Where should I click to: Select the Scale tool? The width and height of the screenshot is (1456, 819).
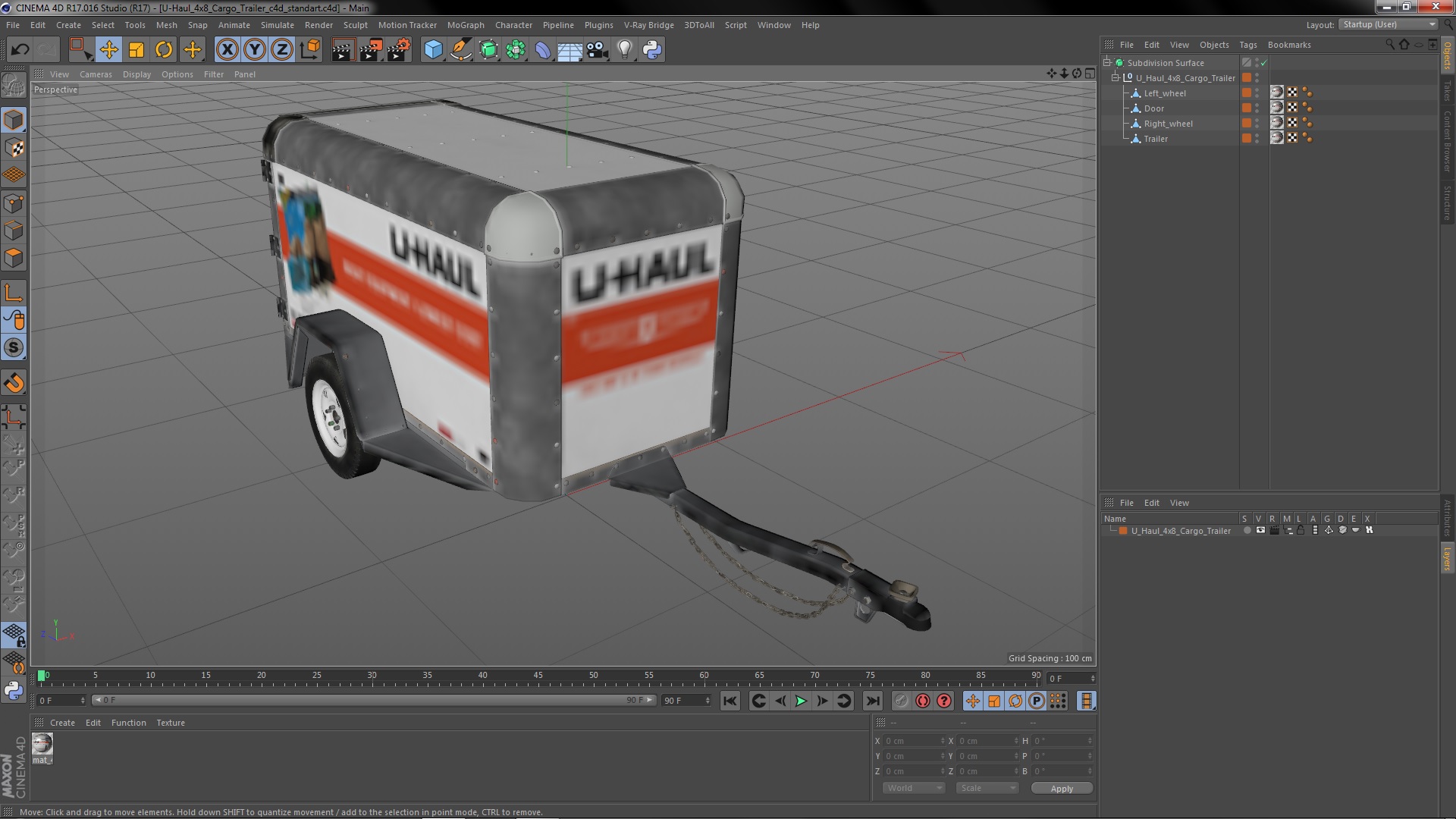coord(136,50)
